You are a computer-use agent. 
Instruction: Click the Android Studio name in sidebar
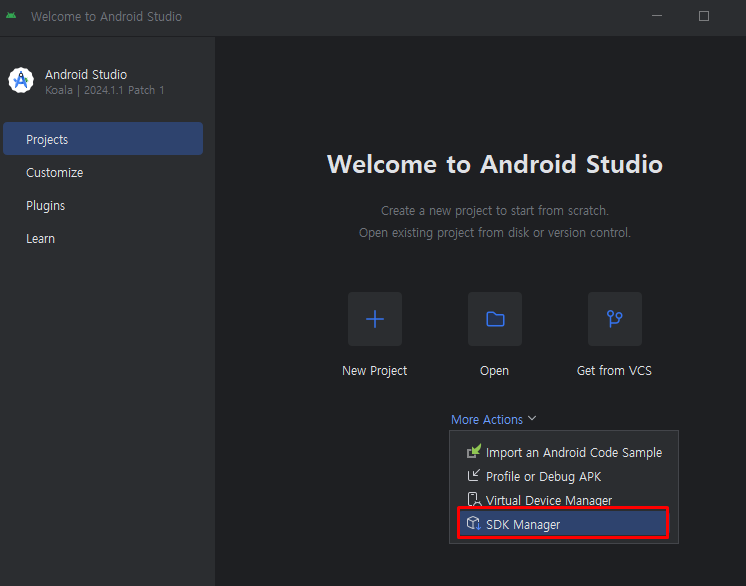(86, 75)
